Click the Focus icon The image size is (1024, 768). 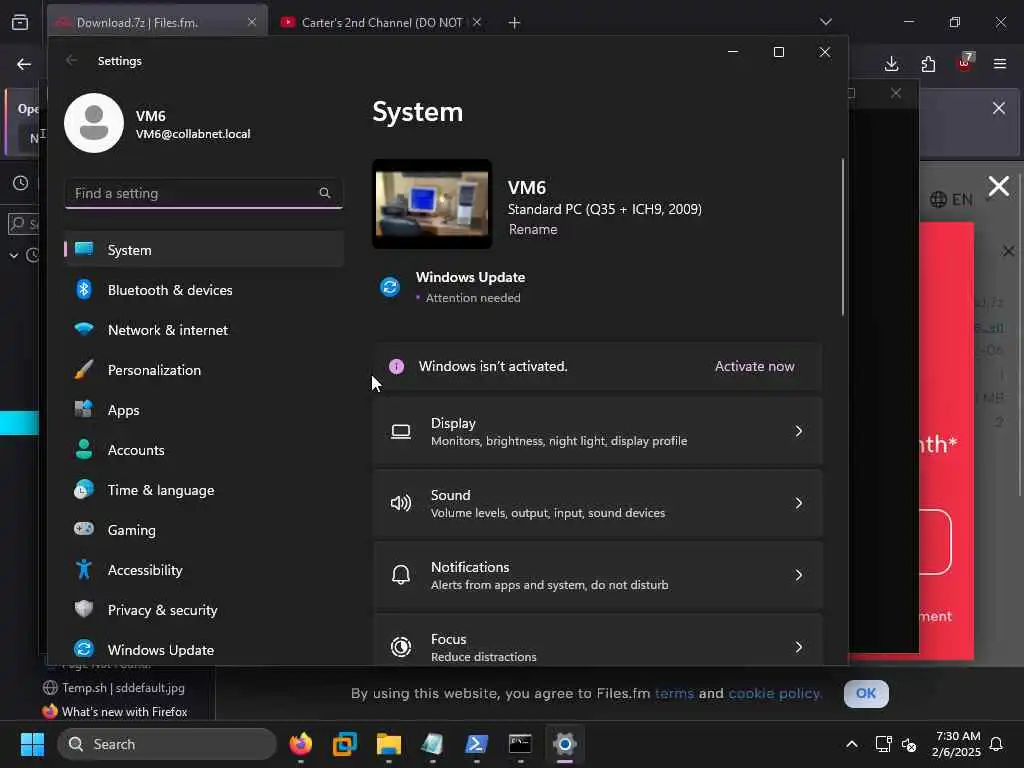[x=401, y=647]
